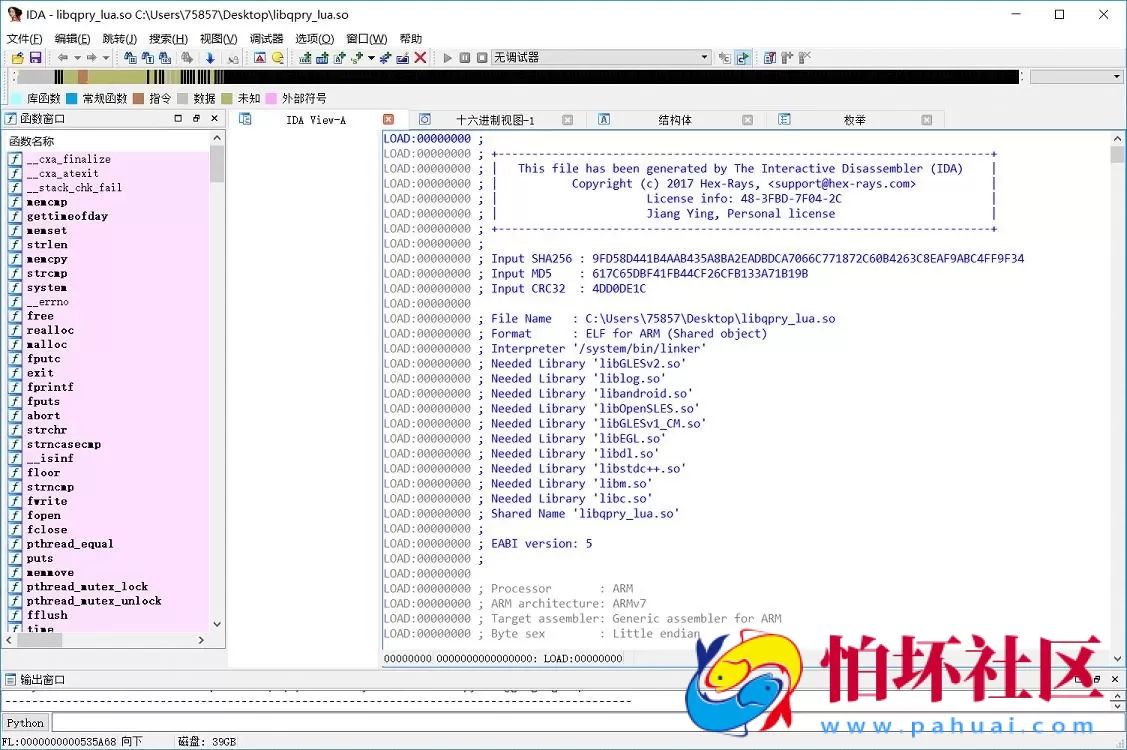Pause the debugger process
The height and width of the screenshot is (750, 1127).
coord(465,58)
